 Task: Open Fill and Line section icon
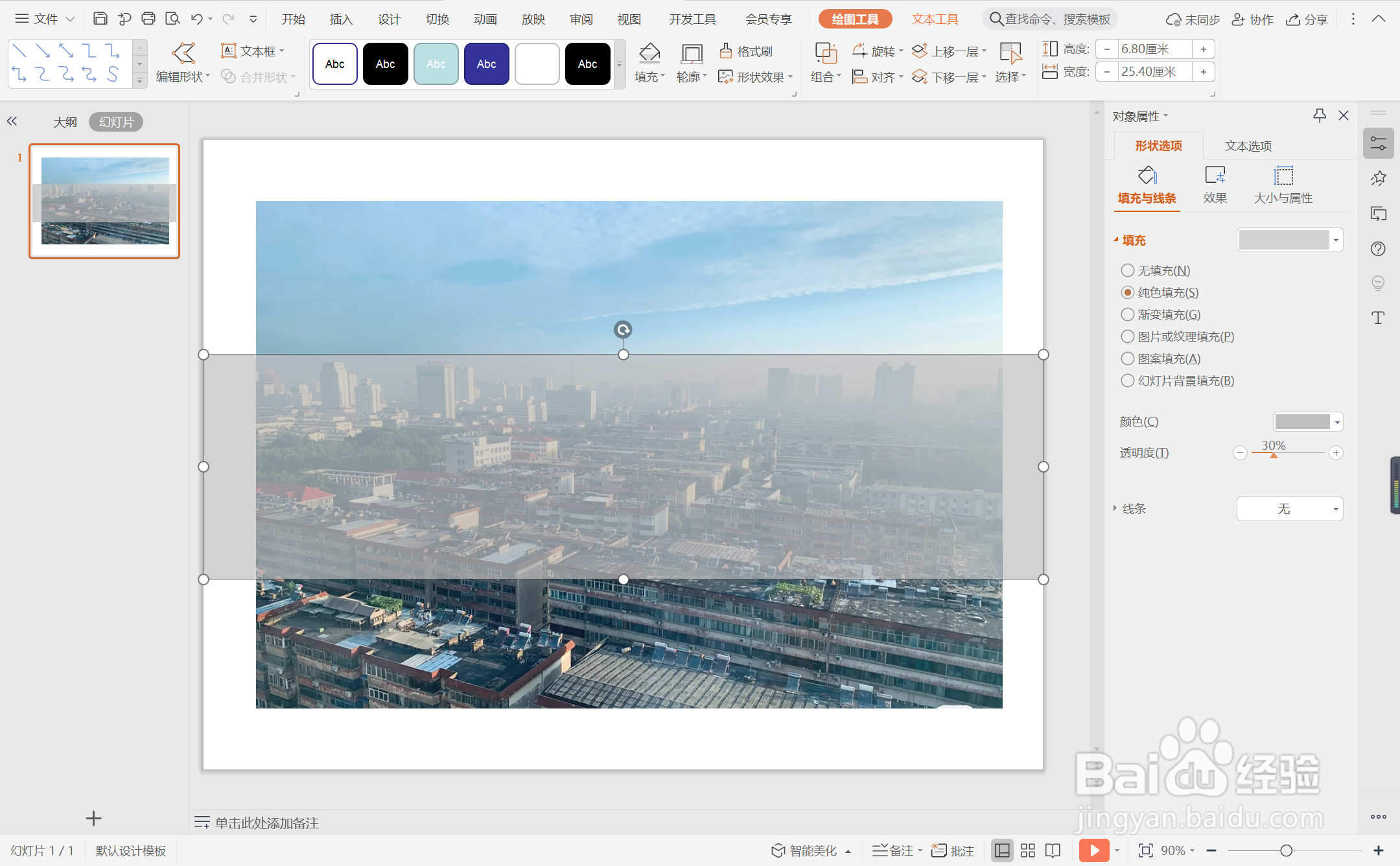[x=1147, y=176]
